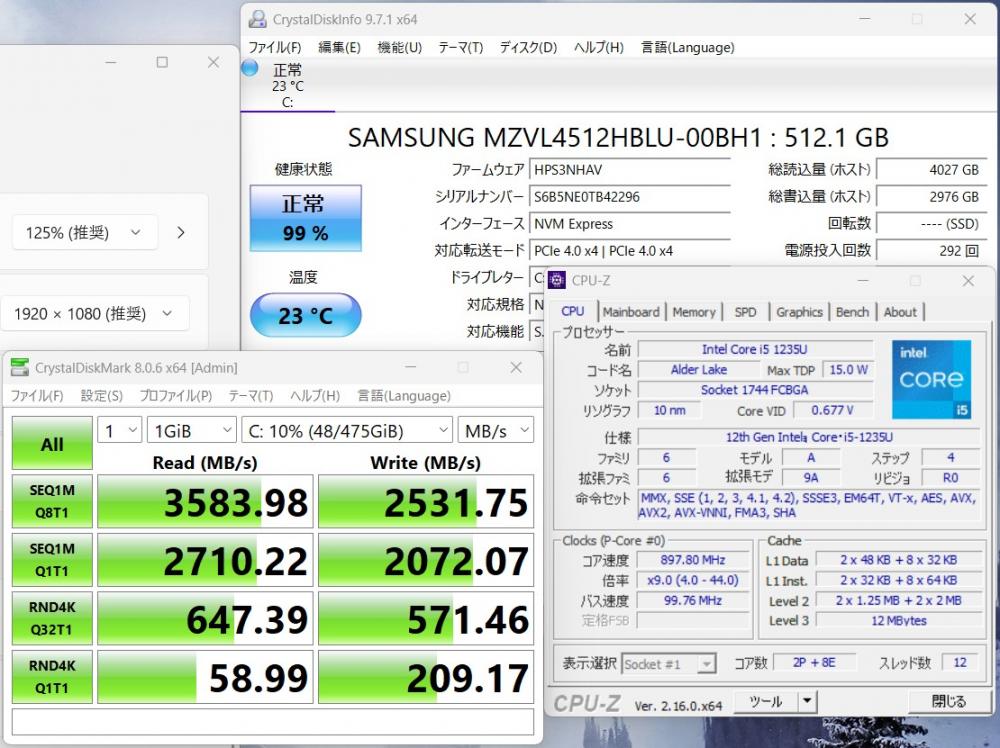Image resolution: width=1000 pixels, height=748 pixels.
Task: Run All benchmarks in CrystalDiskMark
Action: (x=52, y=444)
